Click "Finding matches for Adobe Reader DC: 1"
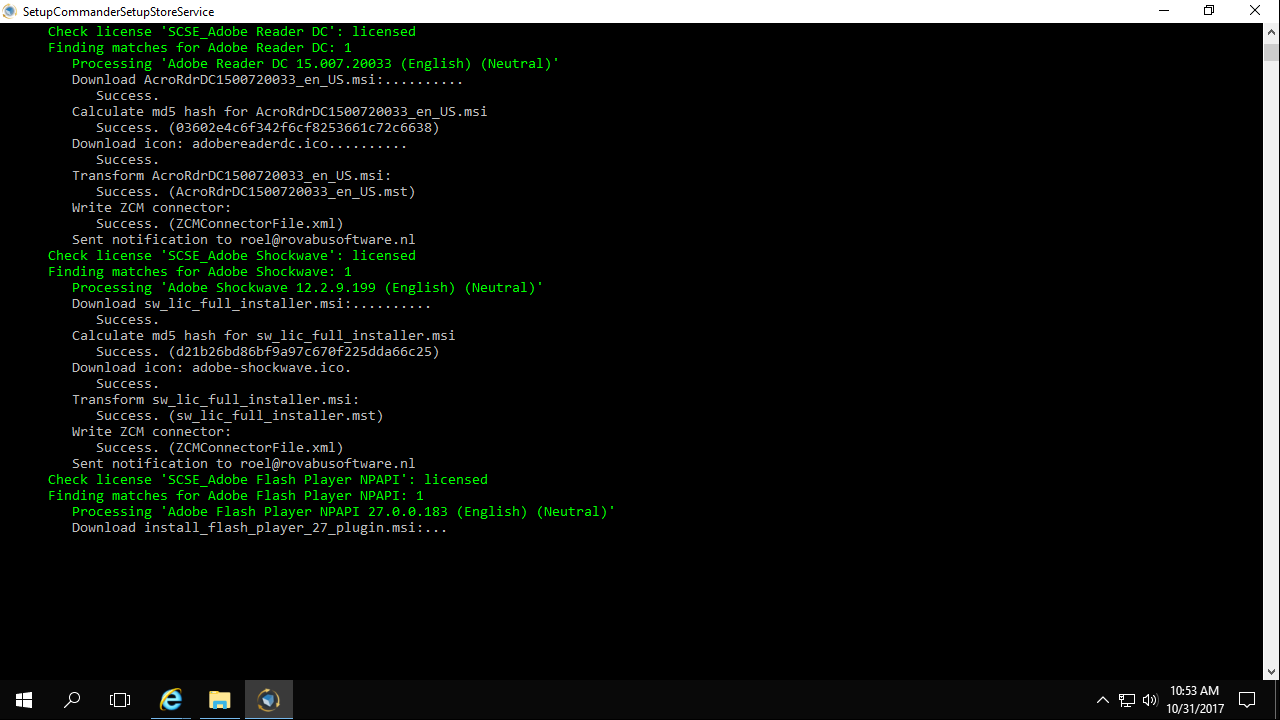The width and height of the screenshot is (1280, 720). (200, 48)
